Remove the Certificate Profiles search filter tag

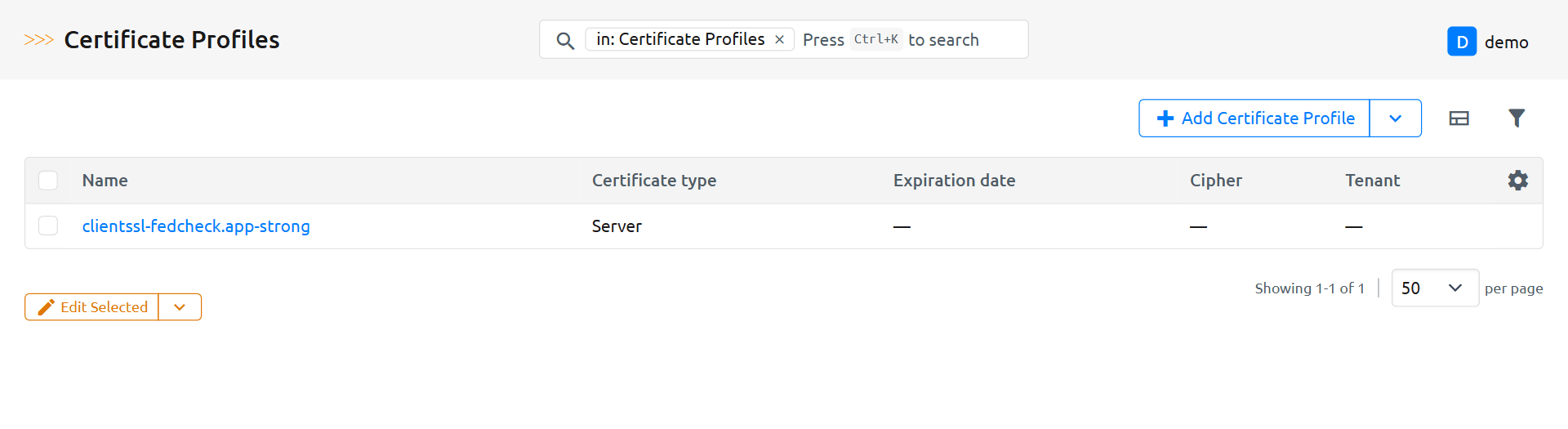point(779,39)
